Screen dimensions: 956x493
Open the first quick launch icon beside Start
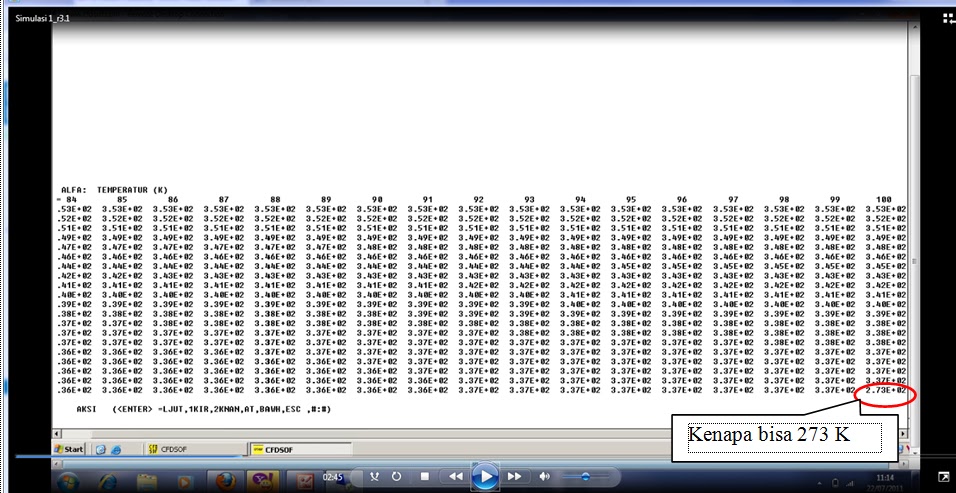click(101, 449)
